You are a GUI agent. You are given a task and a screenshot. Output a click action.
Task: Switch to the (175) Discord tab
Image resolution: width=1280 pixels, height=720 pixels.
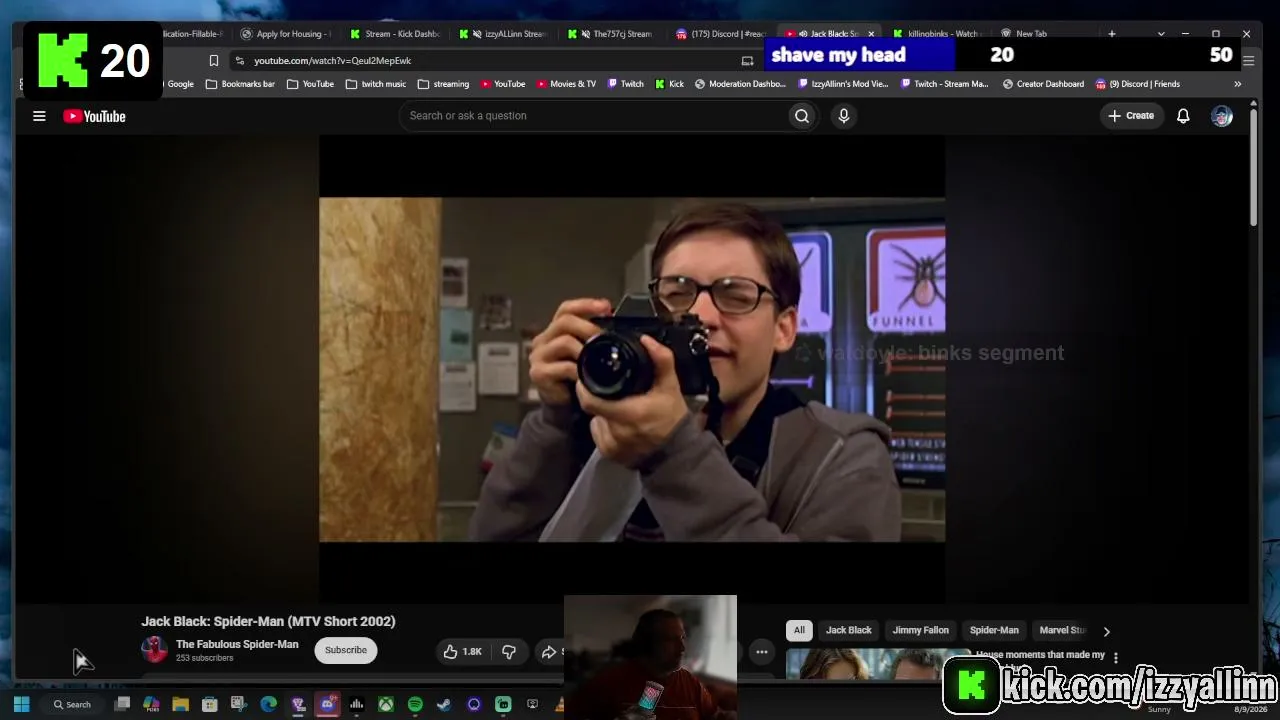[x=721, y=34]
